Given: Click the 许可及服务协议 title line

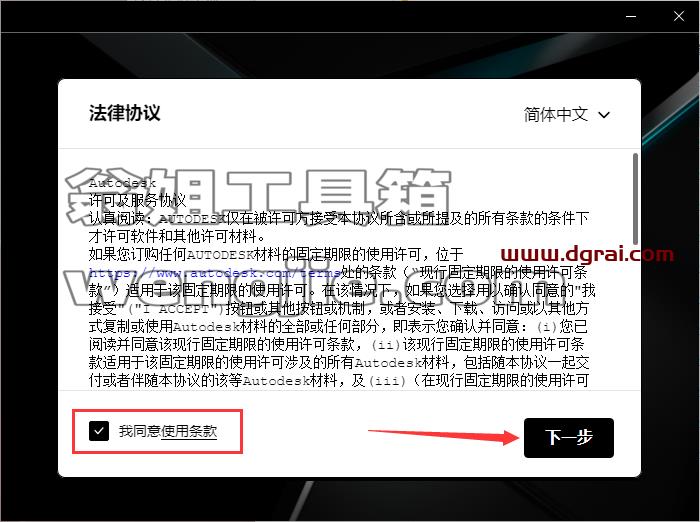Looking at the screenshot, I should pyautogui.click(x=138, y=200).
